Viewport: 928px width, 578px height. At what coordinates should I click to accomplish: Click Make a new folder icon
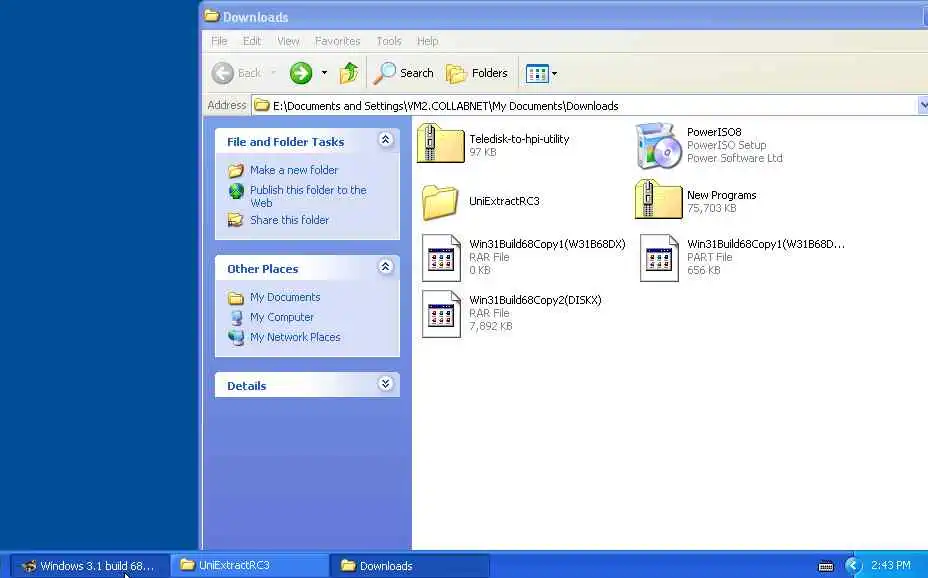coord(236,170)
